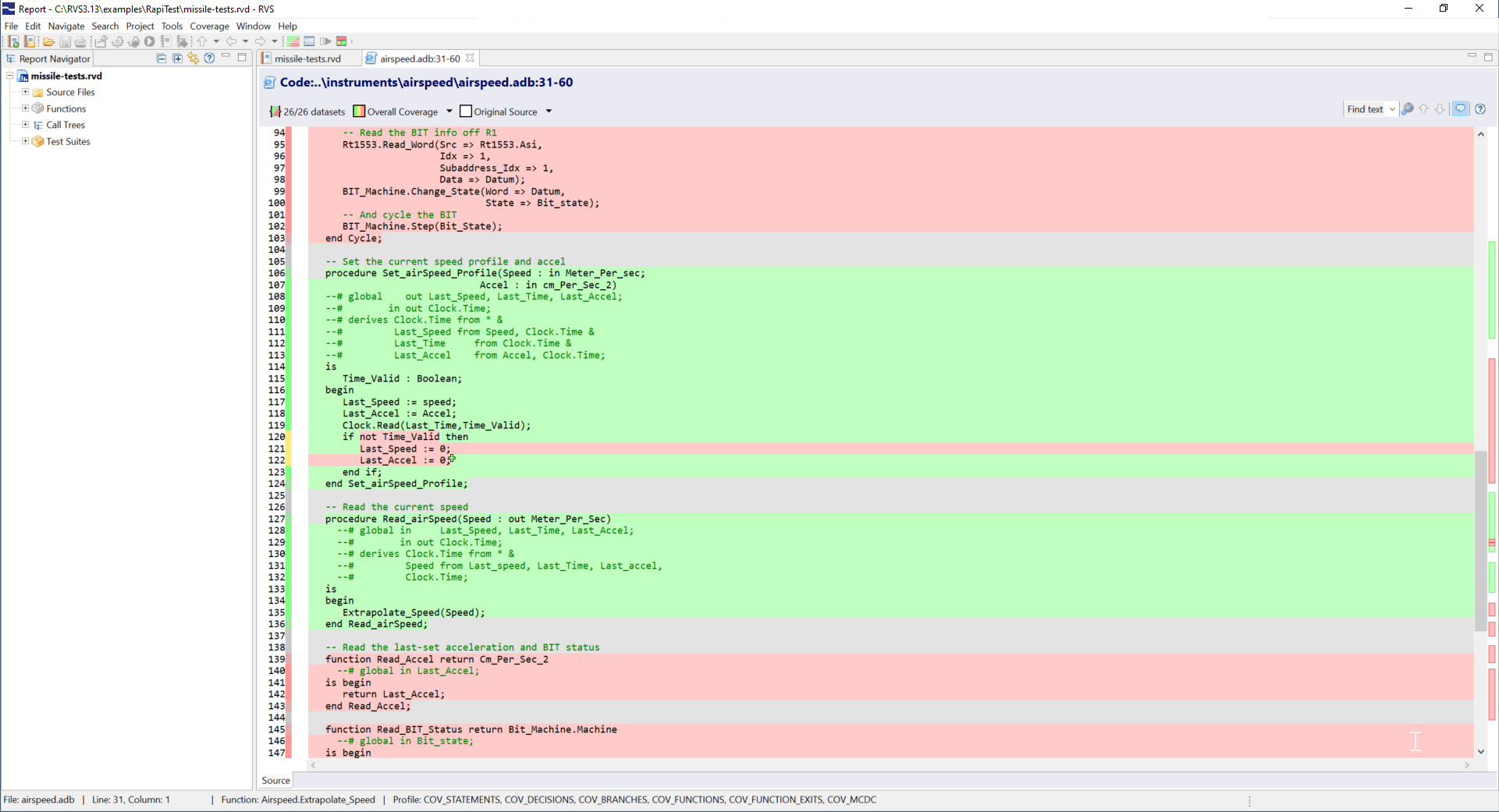The image size is (1499, 812).
Task: Expand the Test Suites tree node
Action: coord(24,141)
